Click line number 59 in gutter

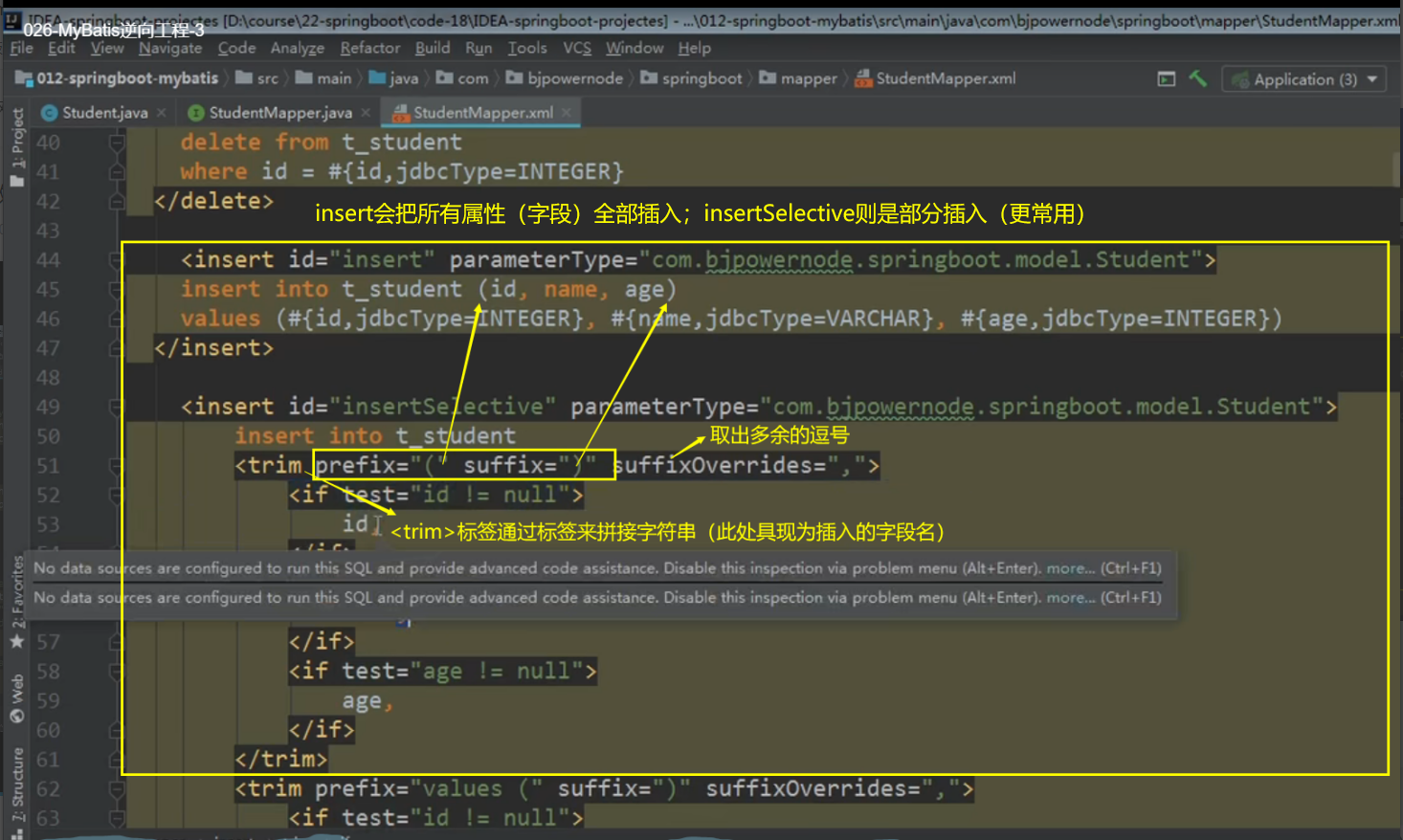tap(48, 701)
